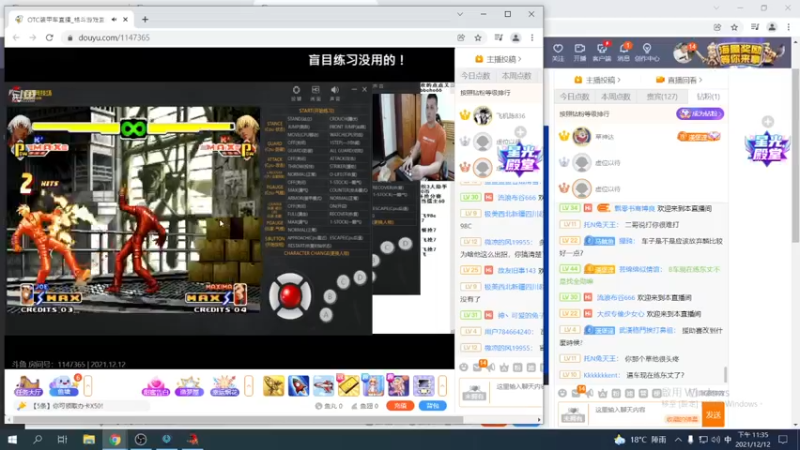Viewport: 800px width, 450px height.
Task: Open 消息 bell notifications in back window
Action: coord(623,52)
